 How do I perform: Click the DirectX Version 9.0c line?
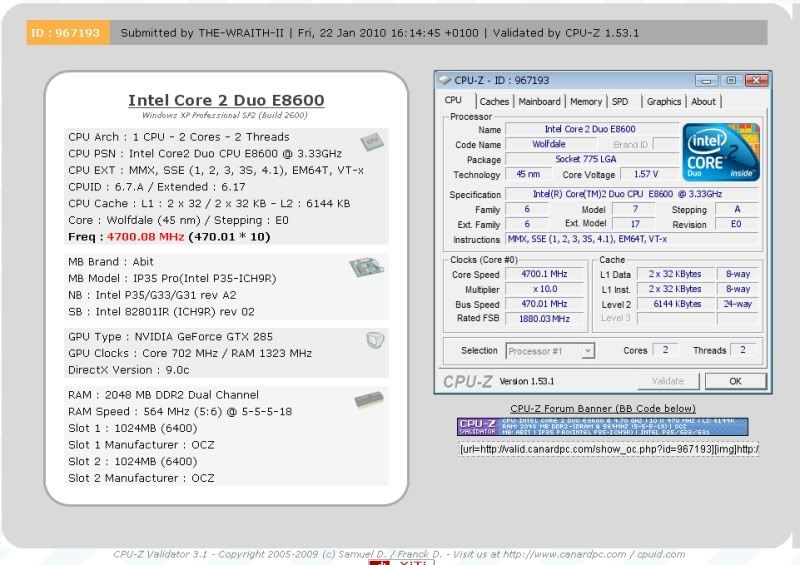(129, 370)
